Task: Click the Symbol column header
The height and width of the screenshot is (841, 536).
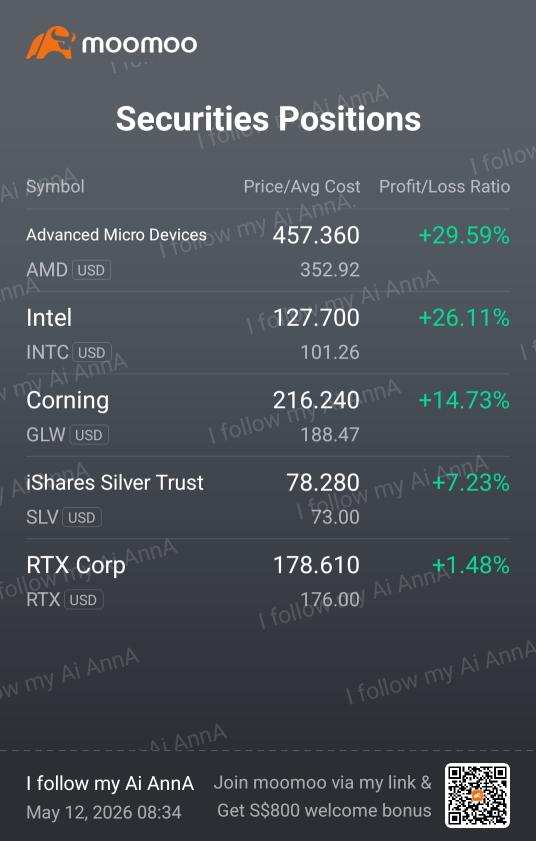Action: [55, 187]
